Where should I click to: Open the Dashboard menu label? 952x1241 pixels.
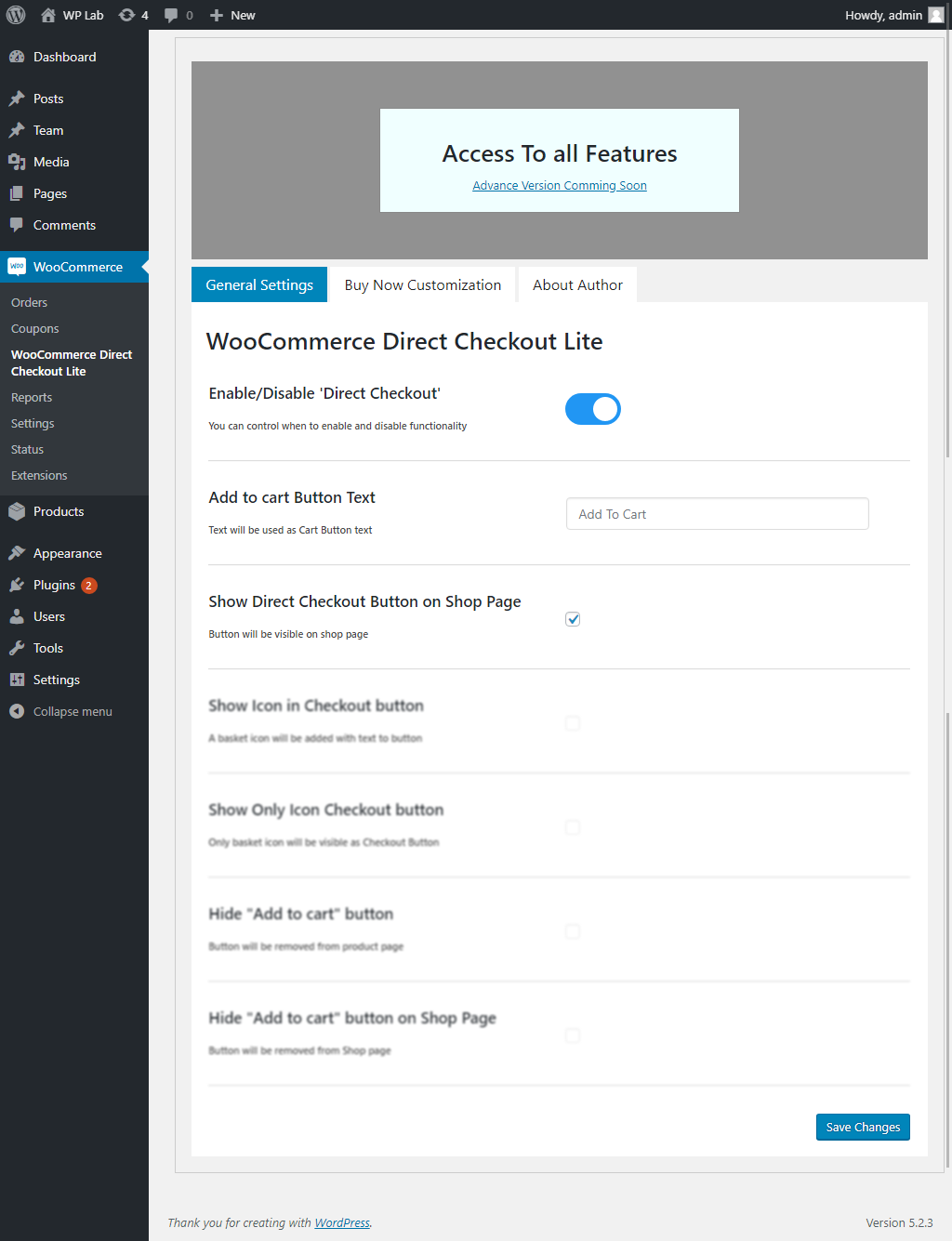pos(64,57)
